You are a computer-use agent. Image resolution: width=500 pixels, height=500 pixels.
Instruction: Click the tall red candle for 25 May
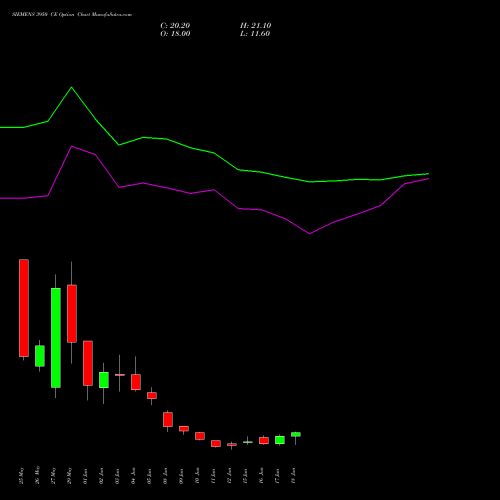pyautogui.click(x=24, y=308)
